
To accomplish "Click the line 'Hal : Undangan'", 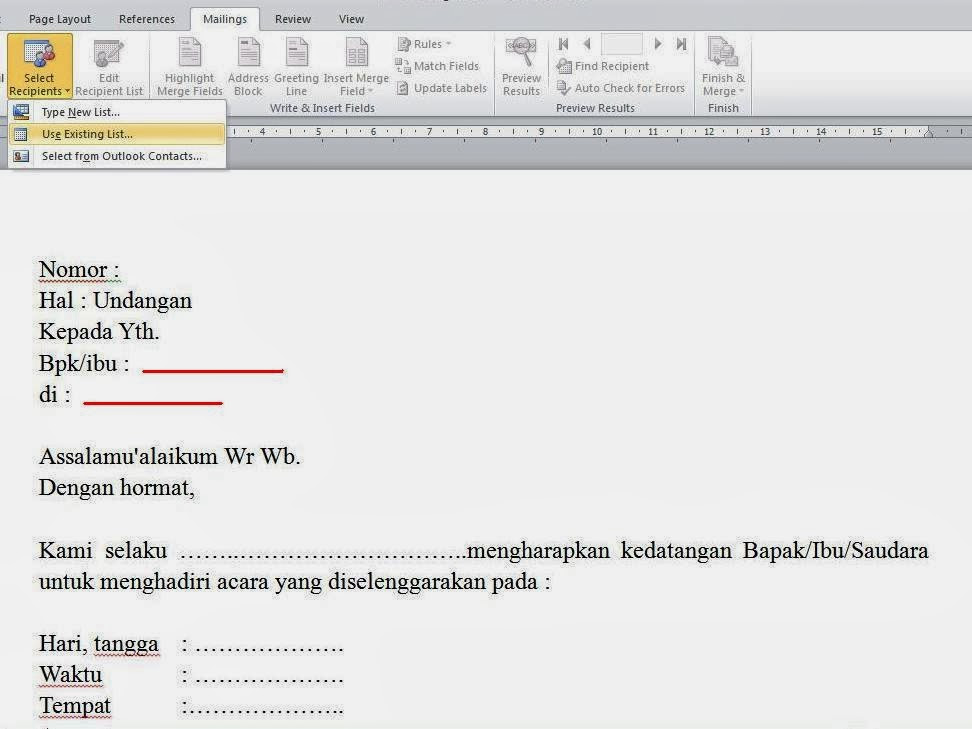I will 115,301.
